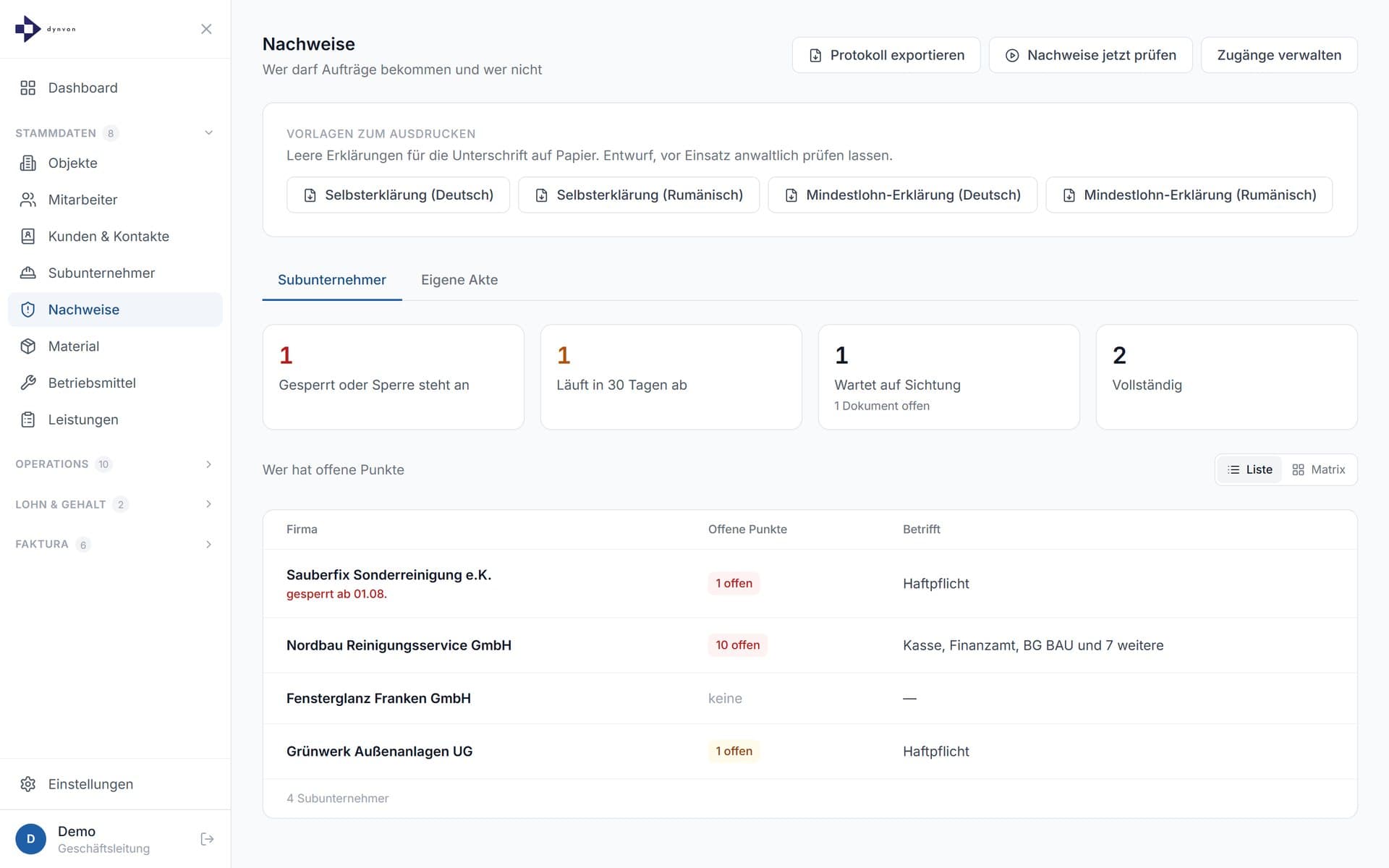Click the logout icon next to Demo
This screenshot has width=1389, height=868.
(x=207, y=839)
